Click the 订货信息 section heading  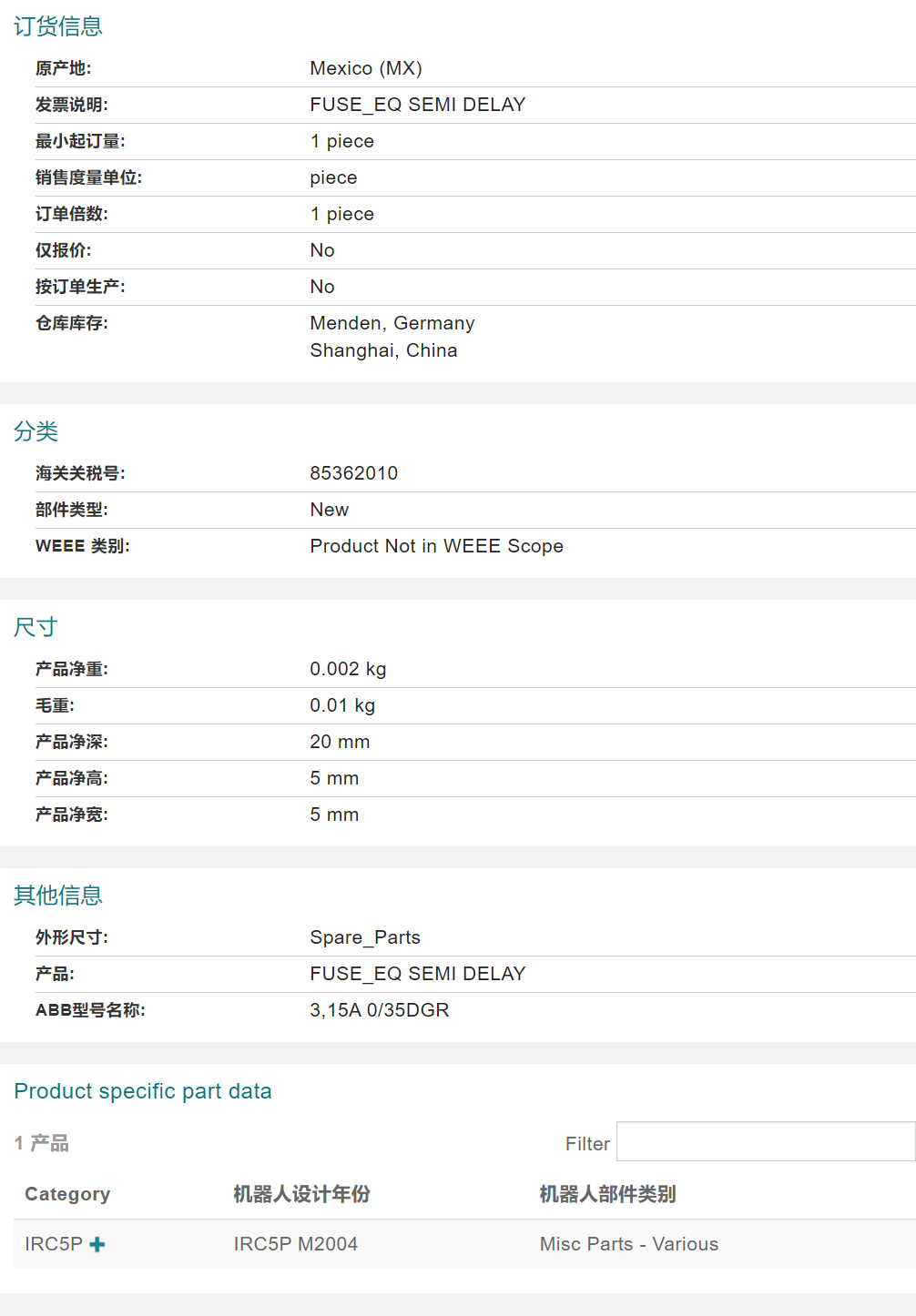(58, 26)
